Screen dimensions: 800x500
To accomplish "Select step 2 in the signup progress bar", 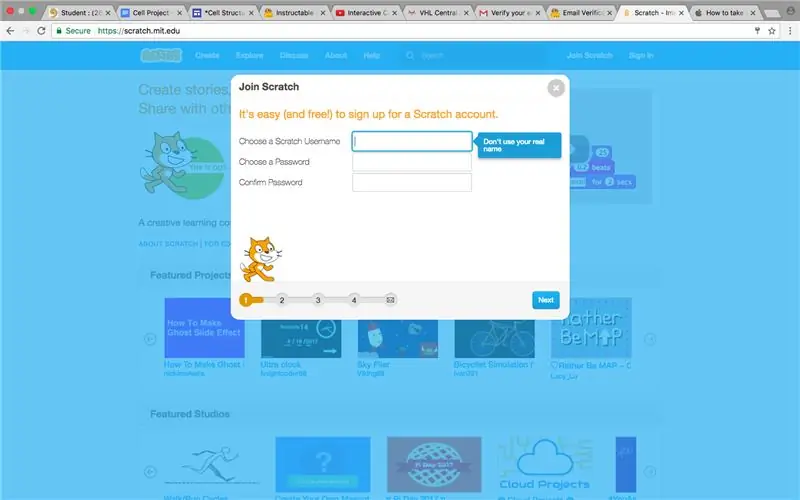I will (x=282, y=300).
